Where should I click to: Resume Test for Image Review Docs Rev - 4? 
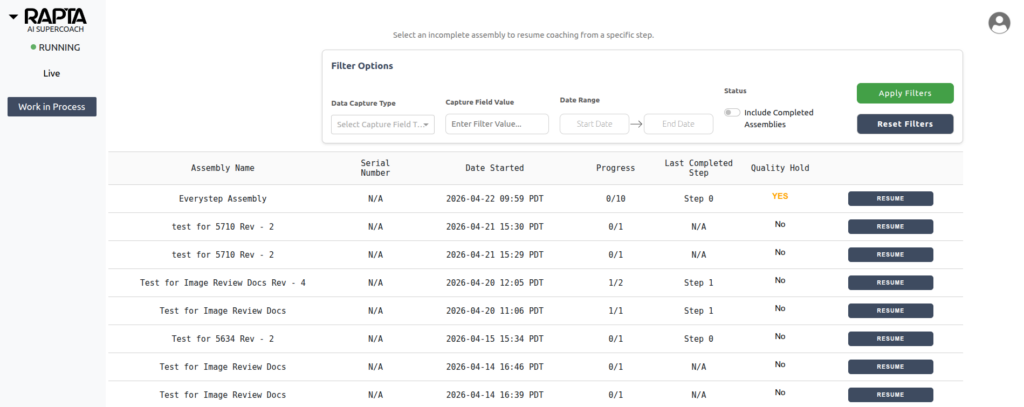(890, 282)
